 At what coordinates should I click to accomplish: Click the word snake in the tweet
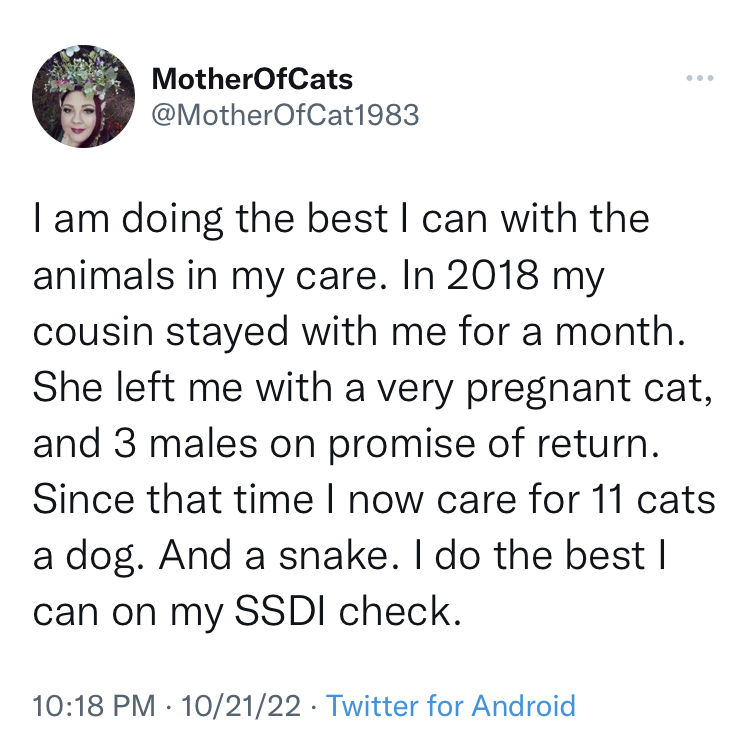333,555
